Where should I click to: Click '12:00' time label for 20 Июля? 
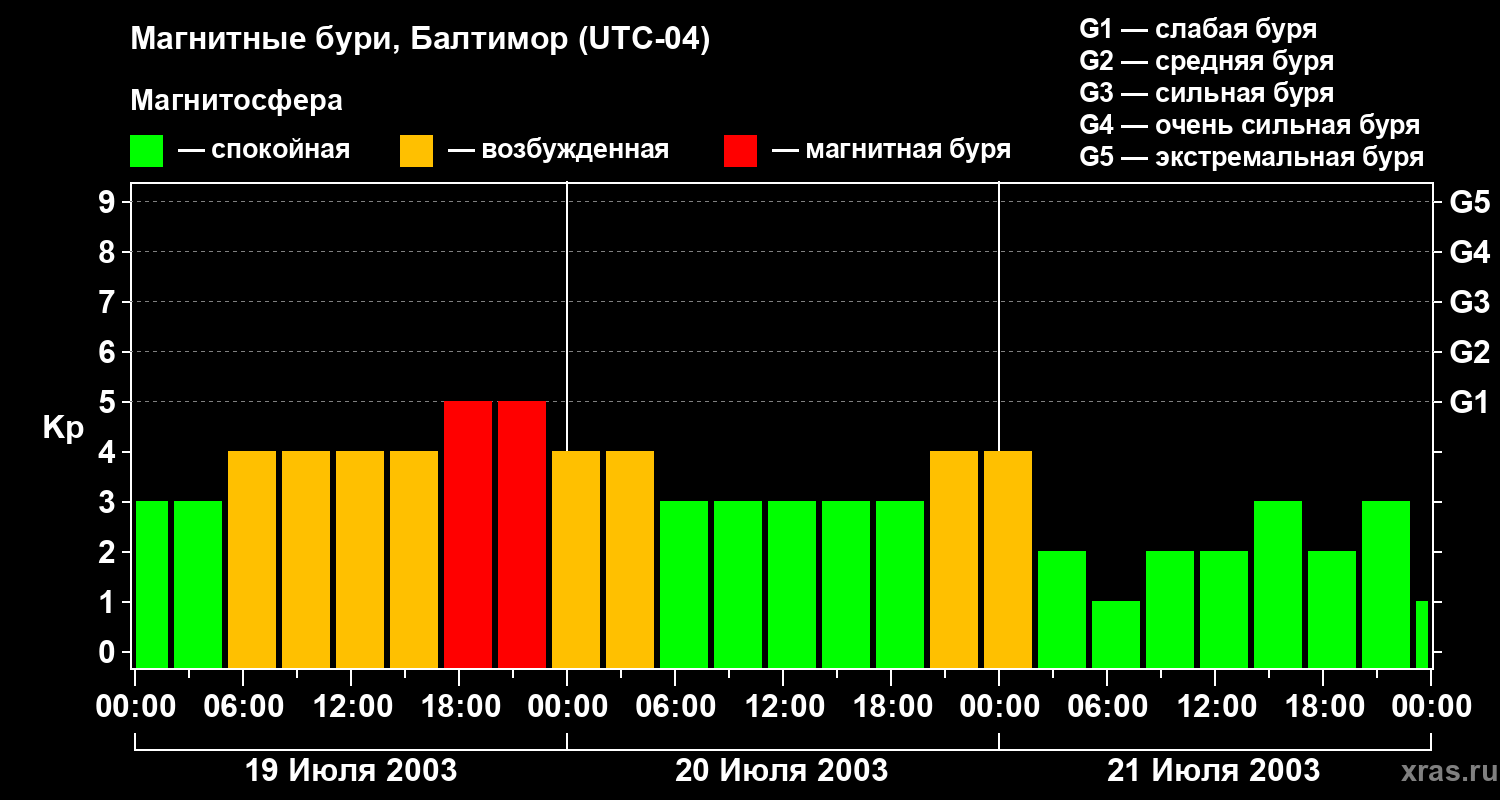click(783, 707)
